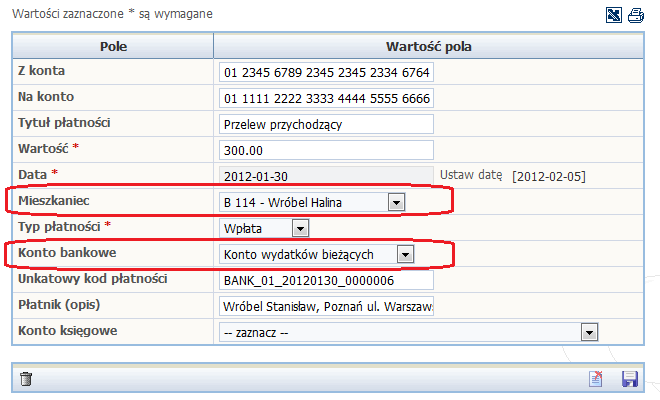660x400 pixels.
Task: Focus the Na konto input field
Action: 325,99
